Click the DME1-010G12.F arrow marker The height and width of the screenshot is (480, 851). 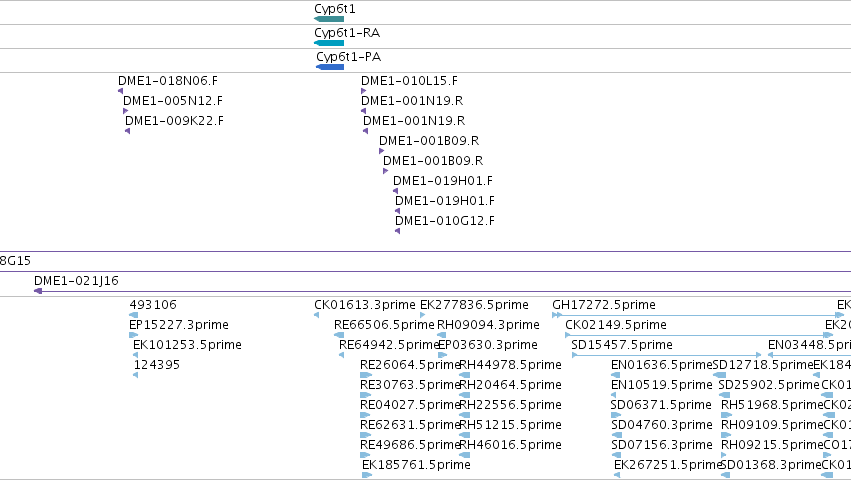click(x=398, y=231)
